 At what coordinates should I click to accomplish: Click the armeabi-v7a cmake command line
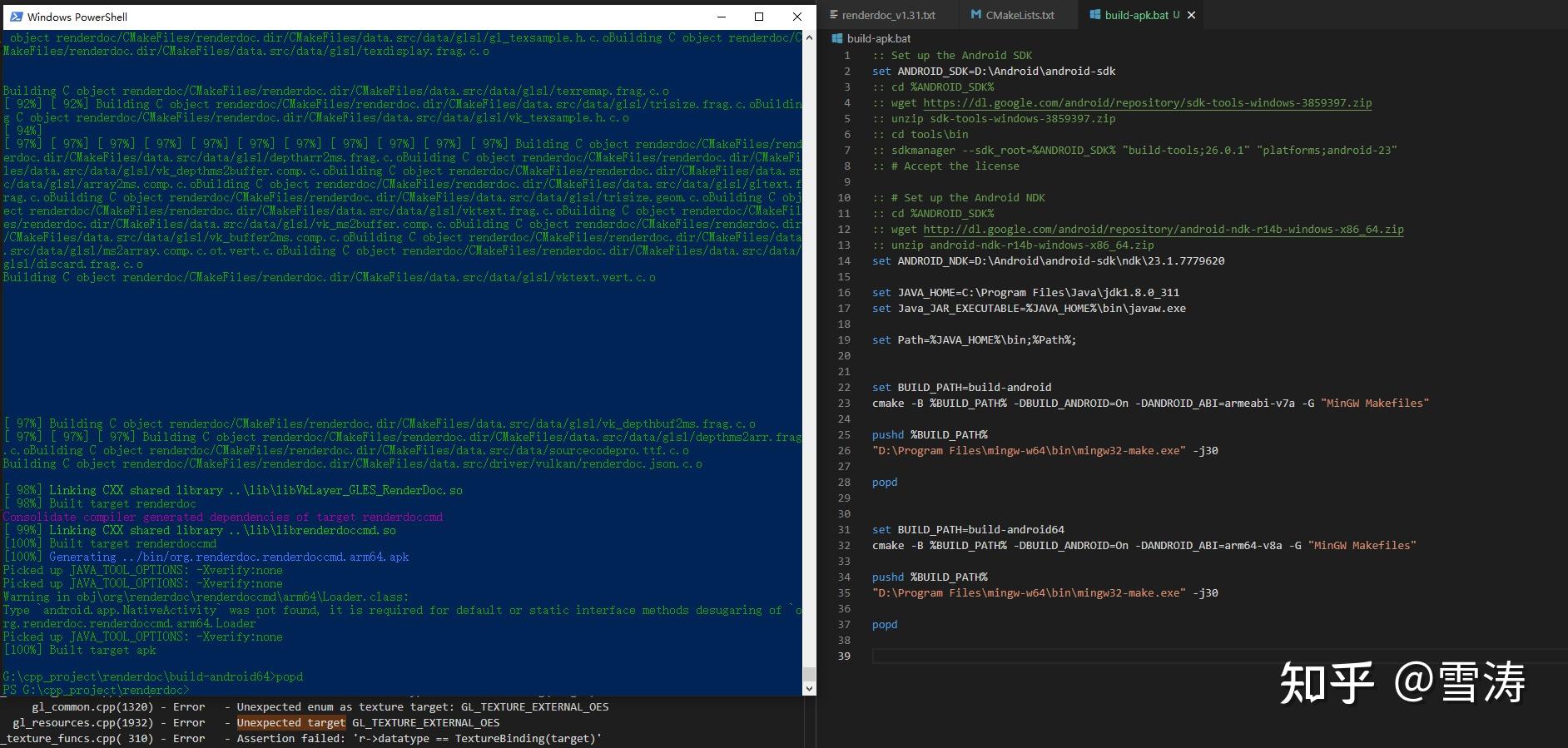click(x=1150, y=404)
